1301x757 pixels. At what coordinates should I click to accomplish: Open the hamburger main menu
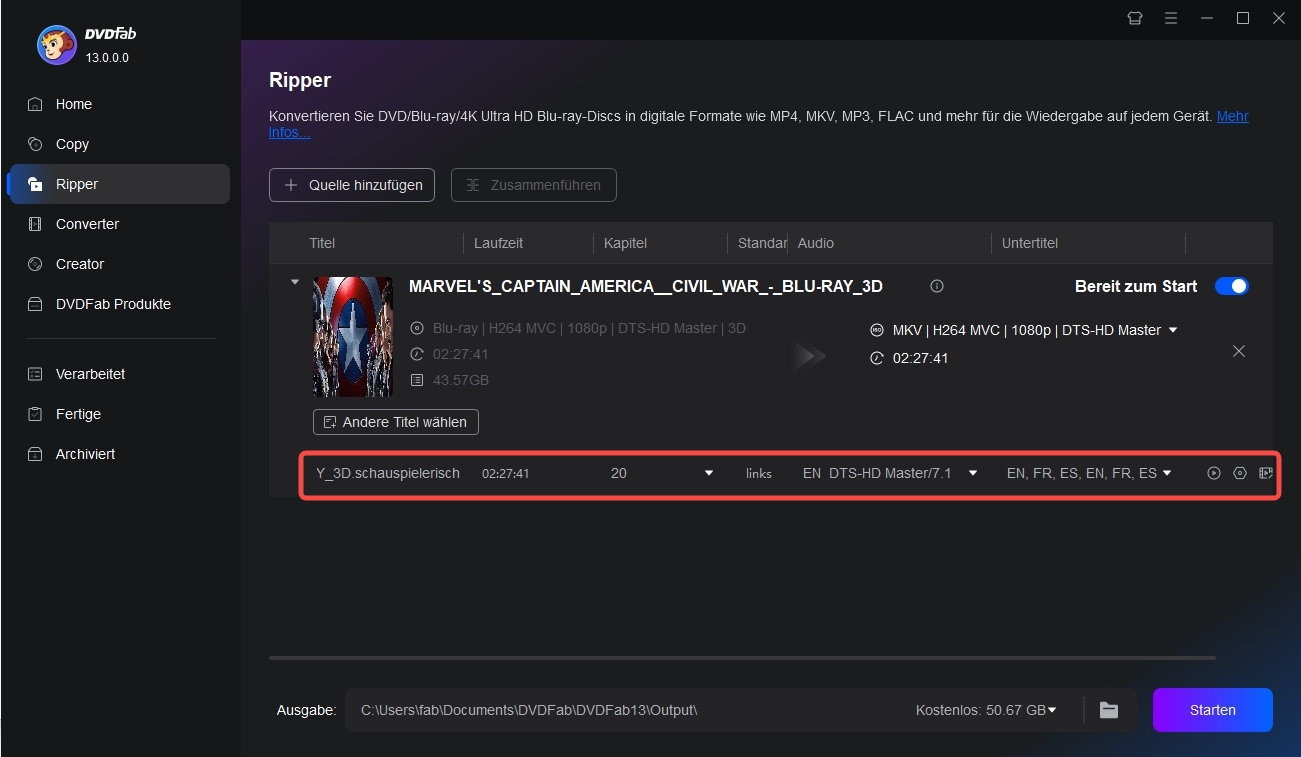point(1171,18)
